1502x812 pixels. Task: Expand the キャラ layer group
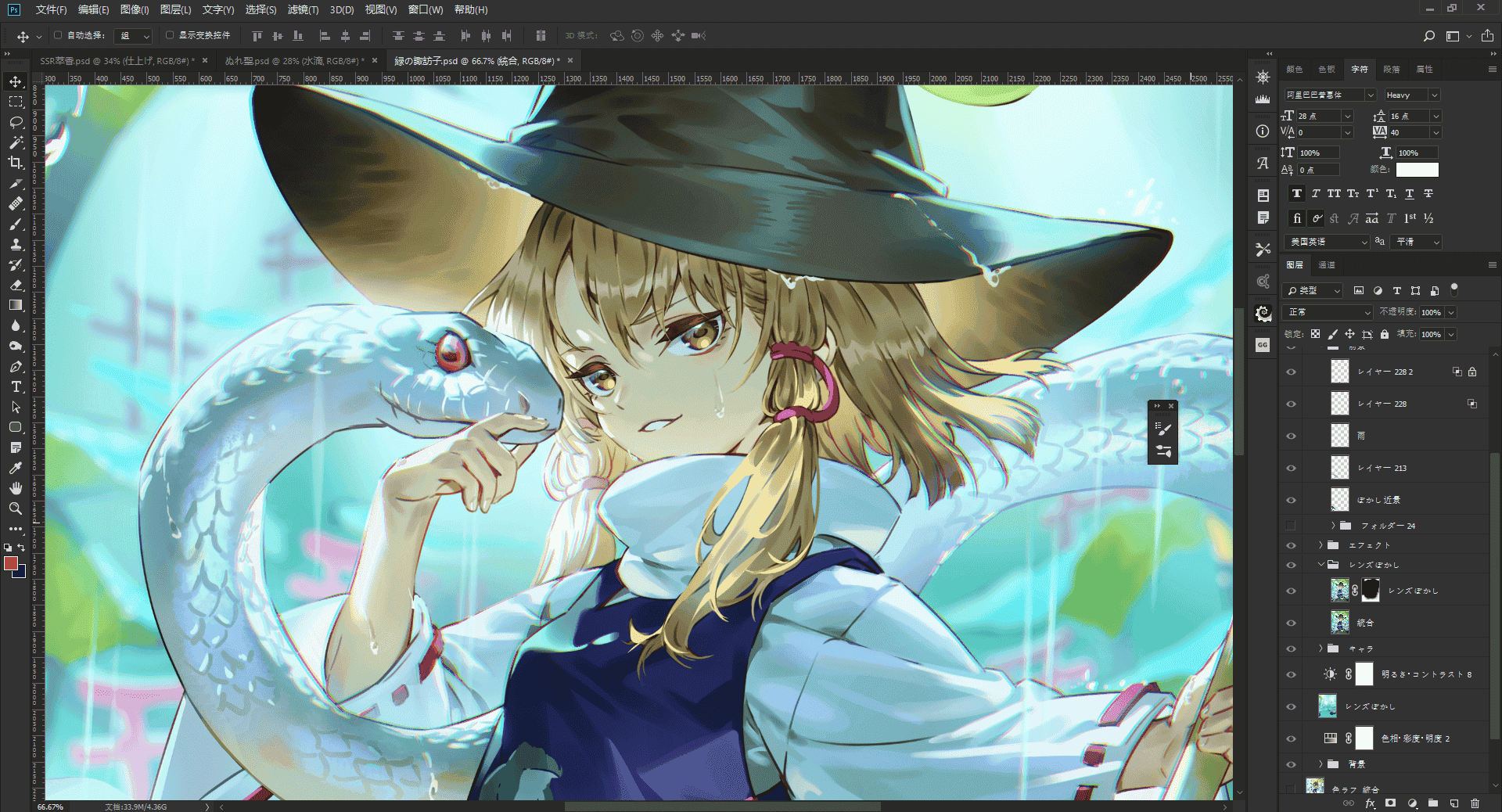(1321, 649)
